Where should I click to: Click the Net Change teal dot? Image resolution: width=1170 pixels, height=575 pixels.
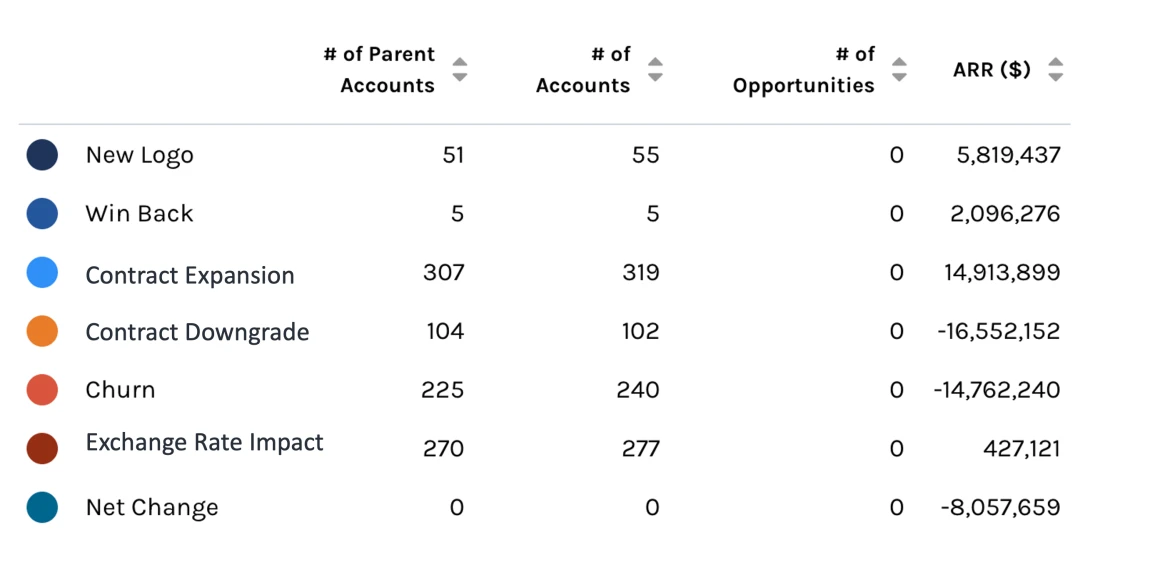tap(42, 507)
